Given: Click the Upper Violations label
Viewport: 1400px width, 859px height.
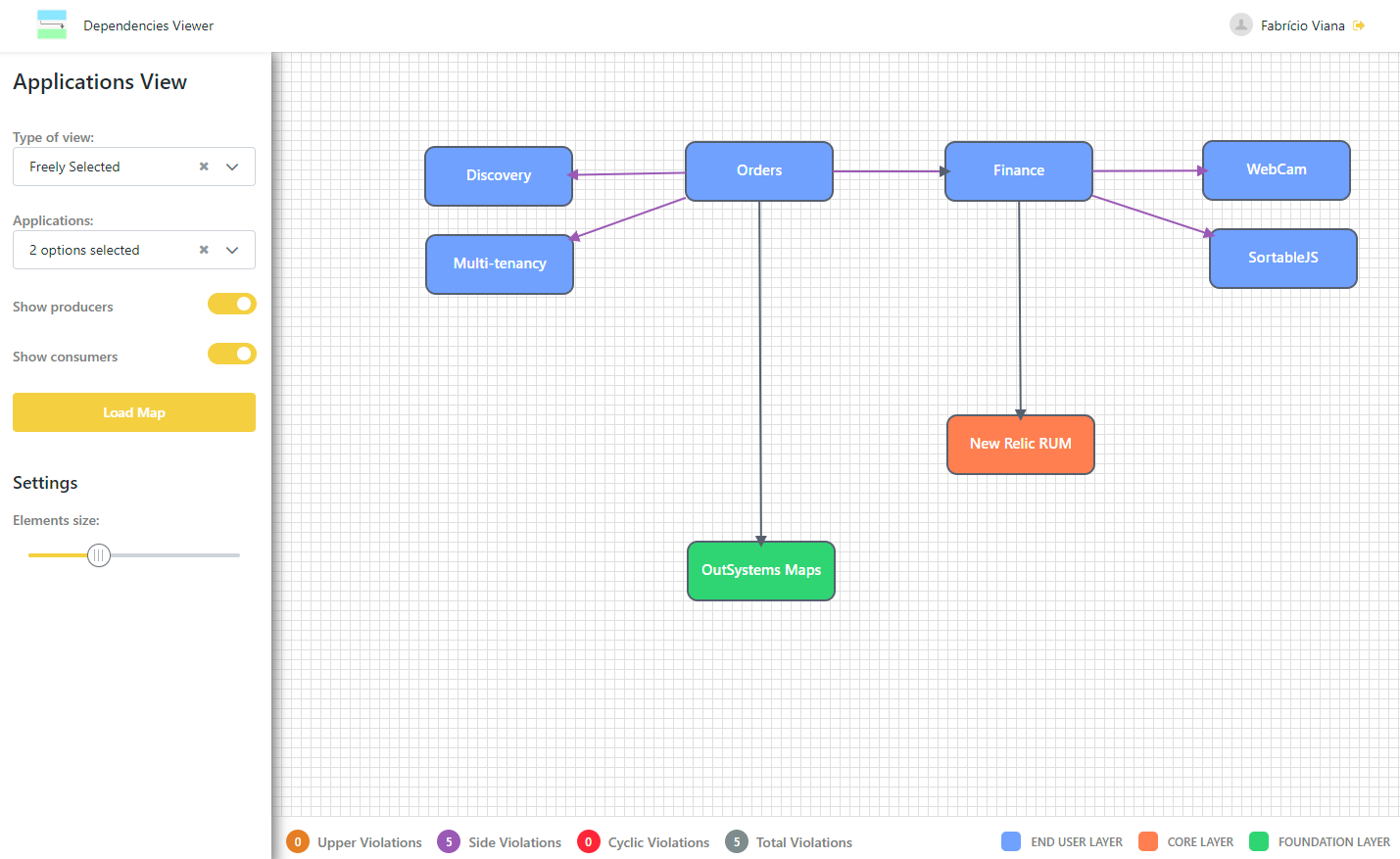Looking at the screenshot, I should pos(369,842).
